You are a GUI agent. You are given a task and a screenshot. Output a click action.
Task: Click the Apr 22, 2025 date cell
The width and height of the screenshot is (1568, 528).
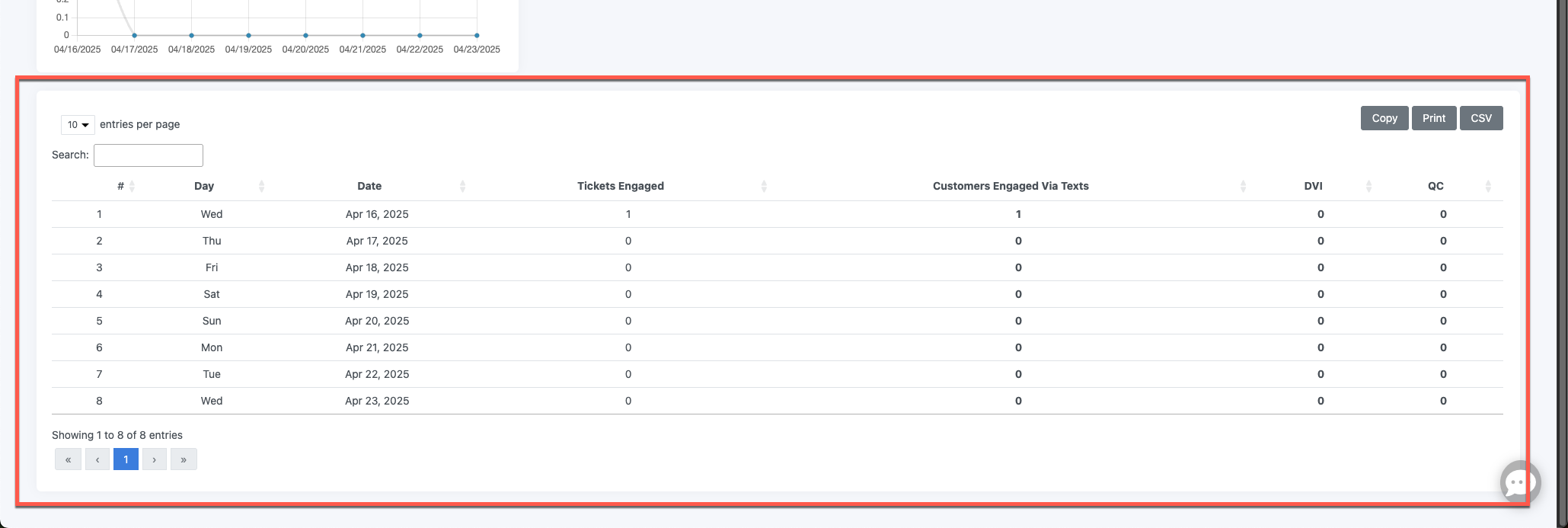click(377, 374)
